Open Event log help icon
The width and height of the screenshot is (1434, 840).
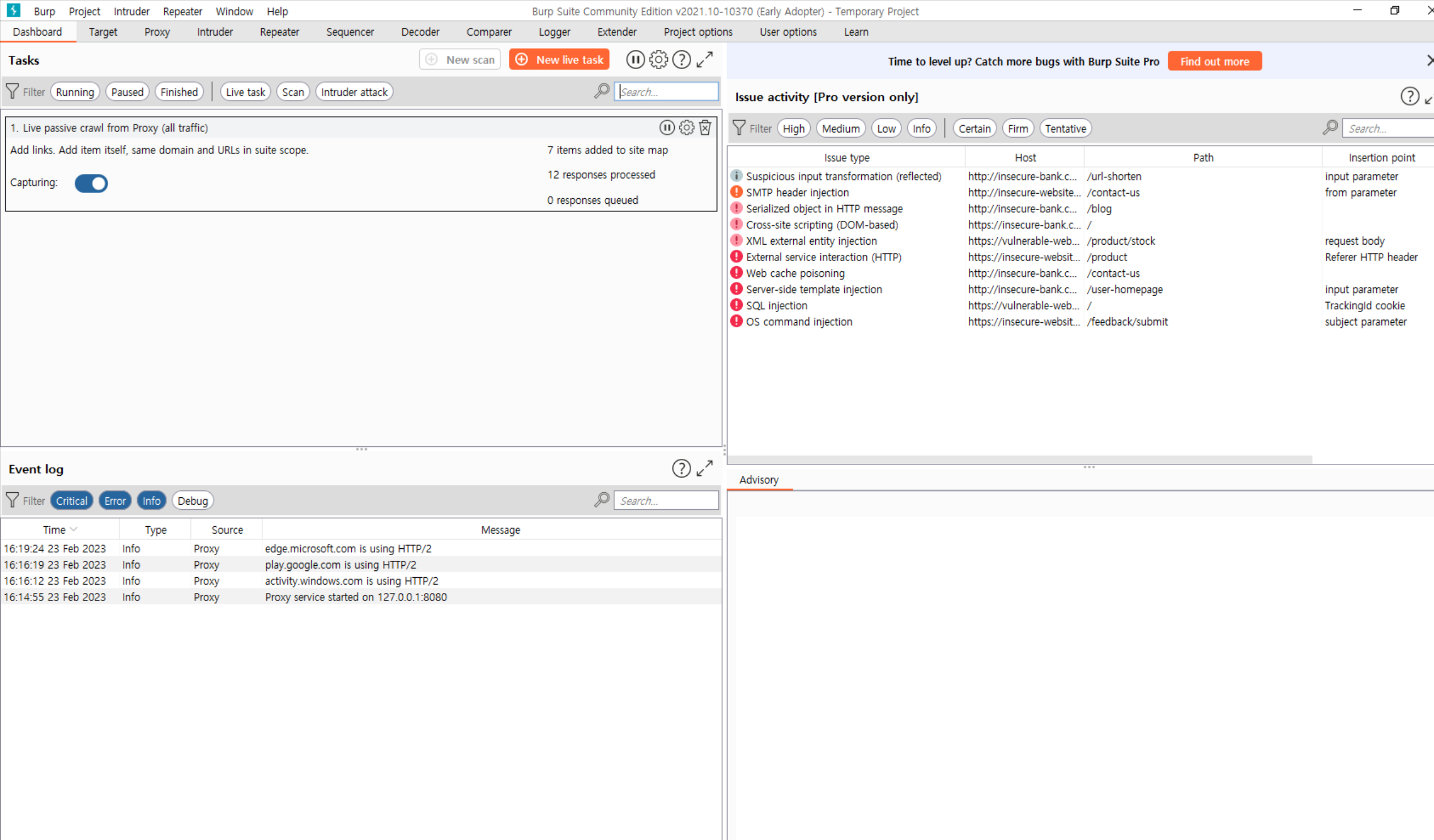click(681, 468)
